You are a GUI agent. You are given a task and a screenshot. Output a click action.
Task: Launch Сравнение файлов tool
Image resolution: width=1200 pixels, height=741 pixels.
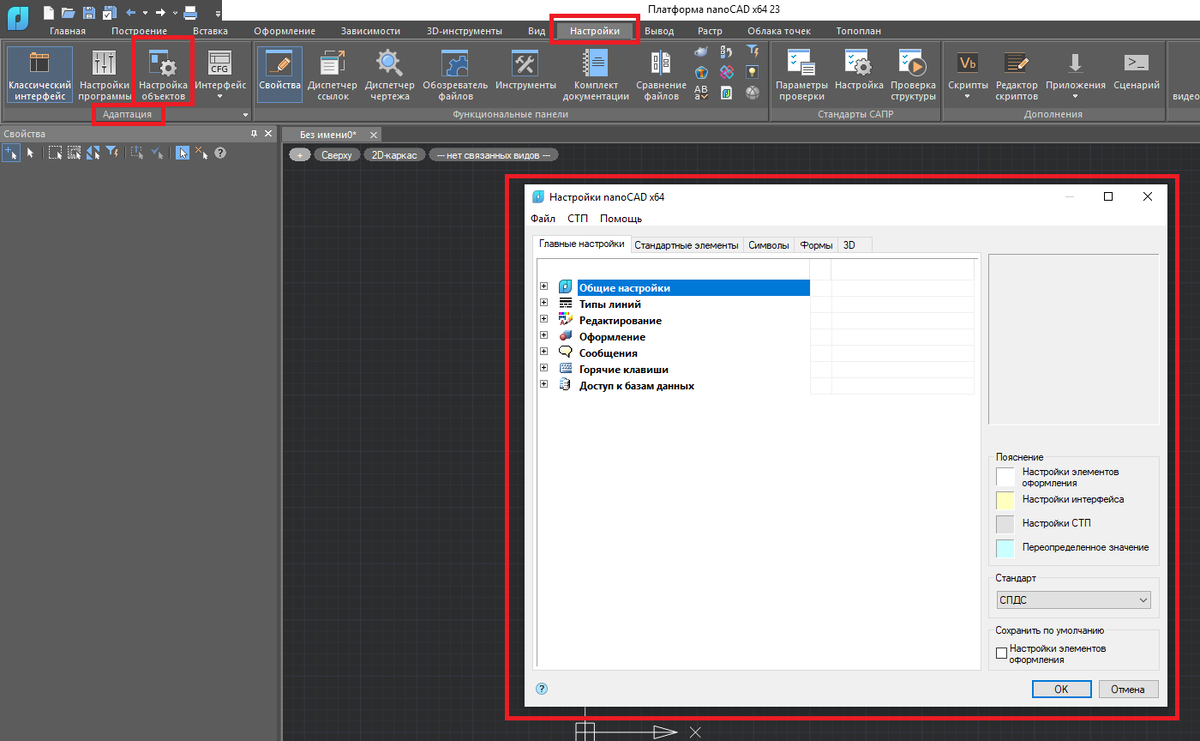(661, 75)
